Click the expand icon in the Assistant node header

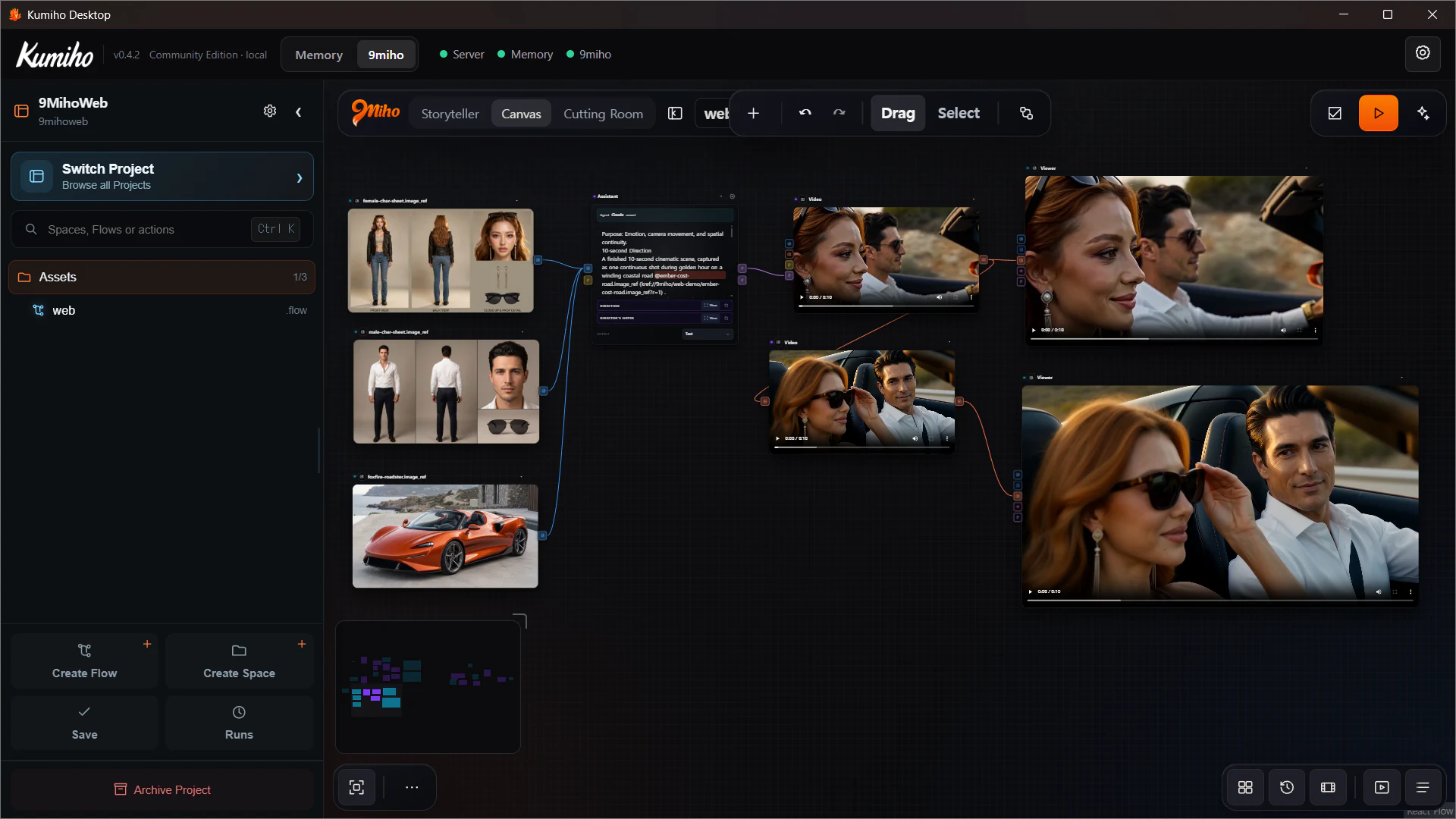click(x=732, y=196)
